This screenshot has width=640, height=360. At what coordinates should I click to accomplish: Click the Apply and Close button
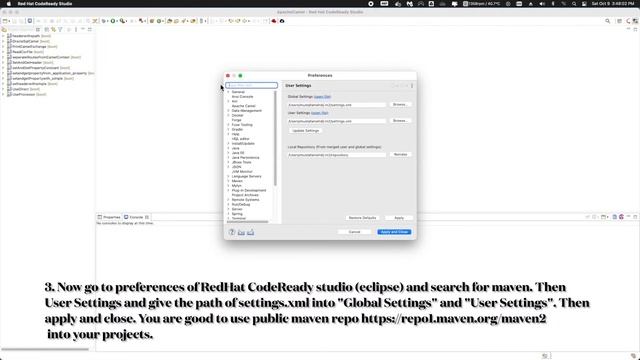(394, 232)
